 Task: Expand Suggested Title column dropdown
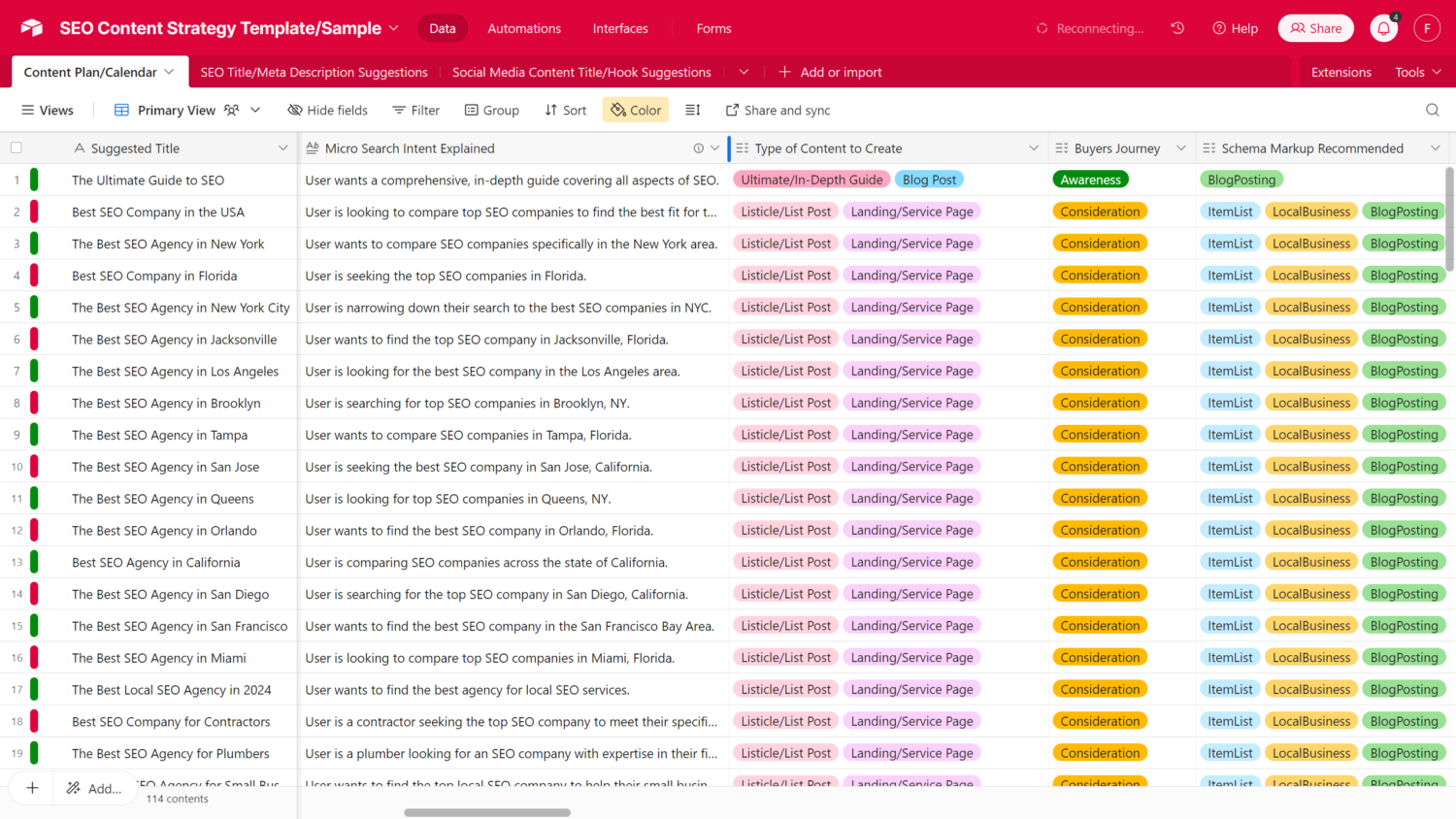pyautogui.click(x=282, y=148)
